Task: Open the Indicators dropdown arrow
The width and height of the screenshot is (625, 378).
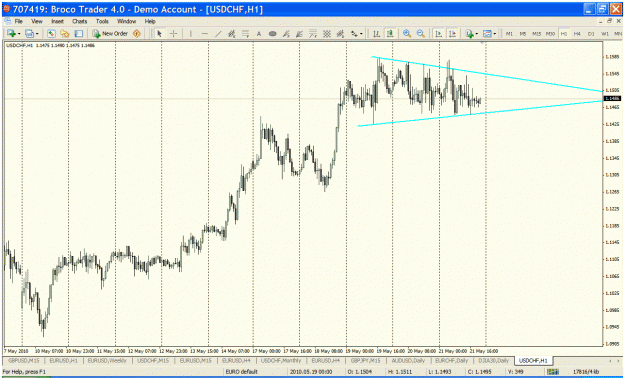Action: (477, 34)
